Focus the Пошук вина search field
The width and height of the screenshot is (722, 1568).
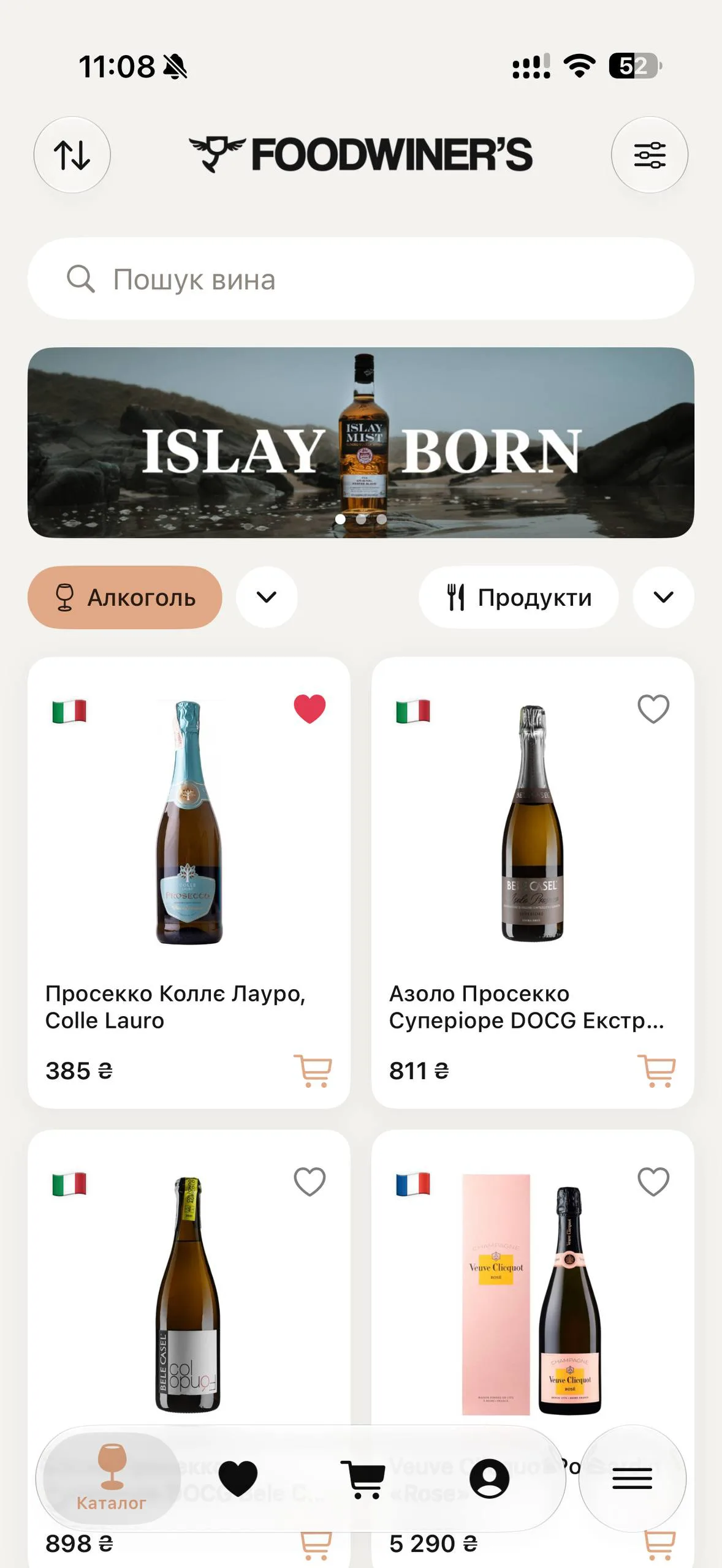point(361,279)
